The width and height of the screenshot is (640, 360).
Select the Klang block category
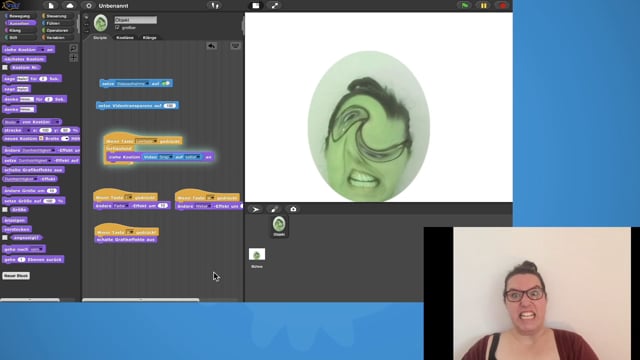point(19,30)
